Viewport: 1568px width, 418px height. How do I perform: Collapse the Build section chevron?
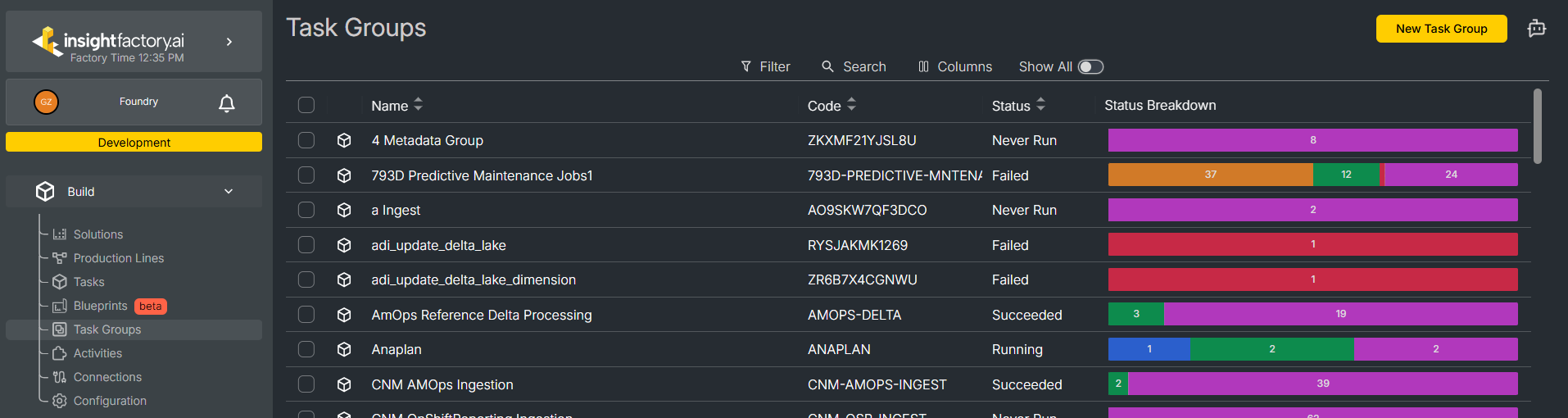pos(229,191)
